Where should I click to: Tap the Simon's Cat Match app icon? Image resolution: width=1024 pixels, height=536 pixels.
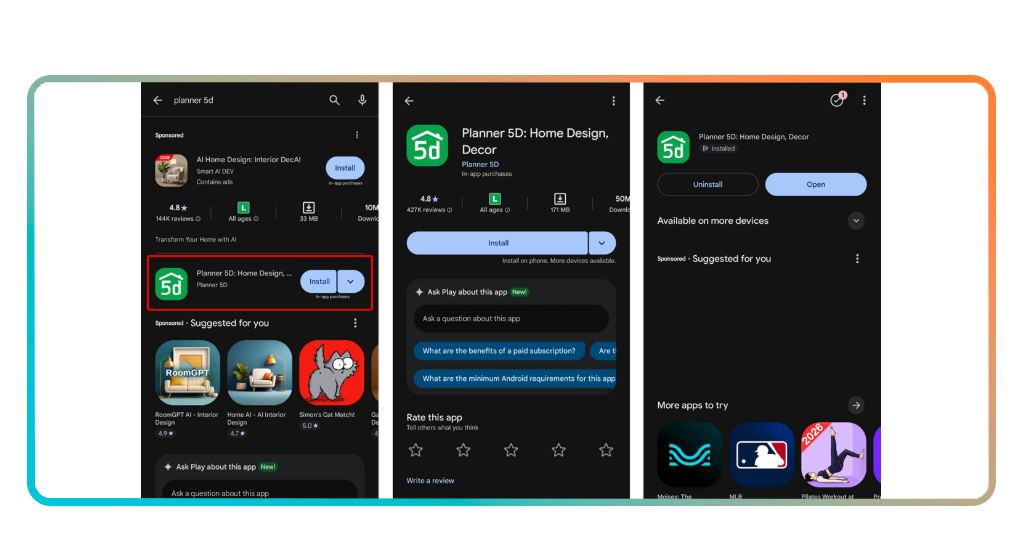pyautogui.click(x=331, y=372)
